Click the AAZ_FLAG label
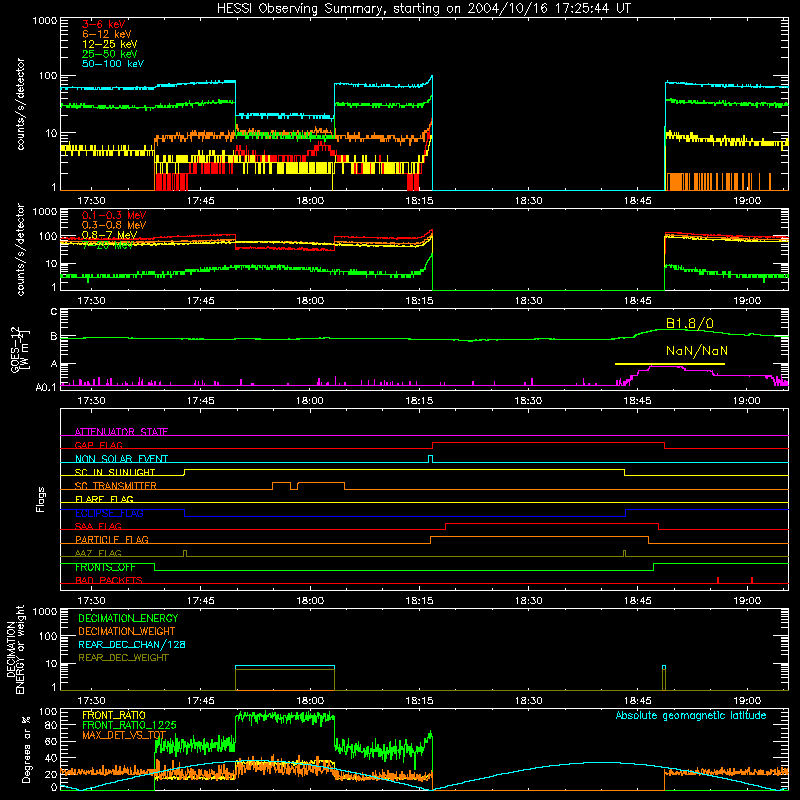The image size is (800, 800). coord(98,553)
